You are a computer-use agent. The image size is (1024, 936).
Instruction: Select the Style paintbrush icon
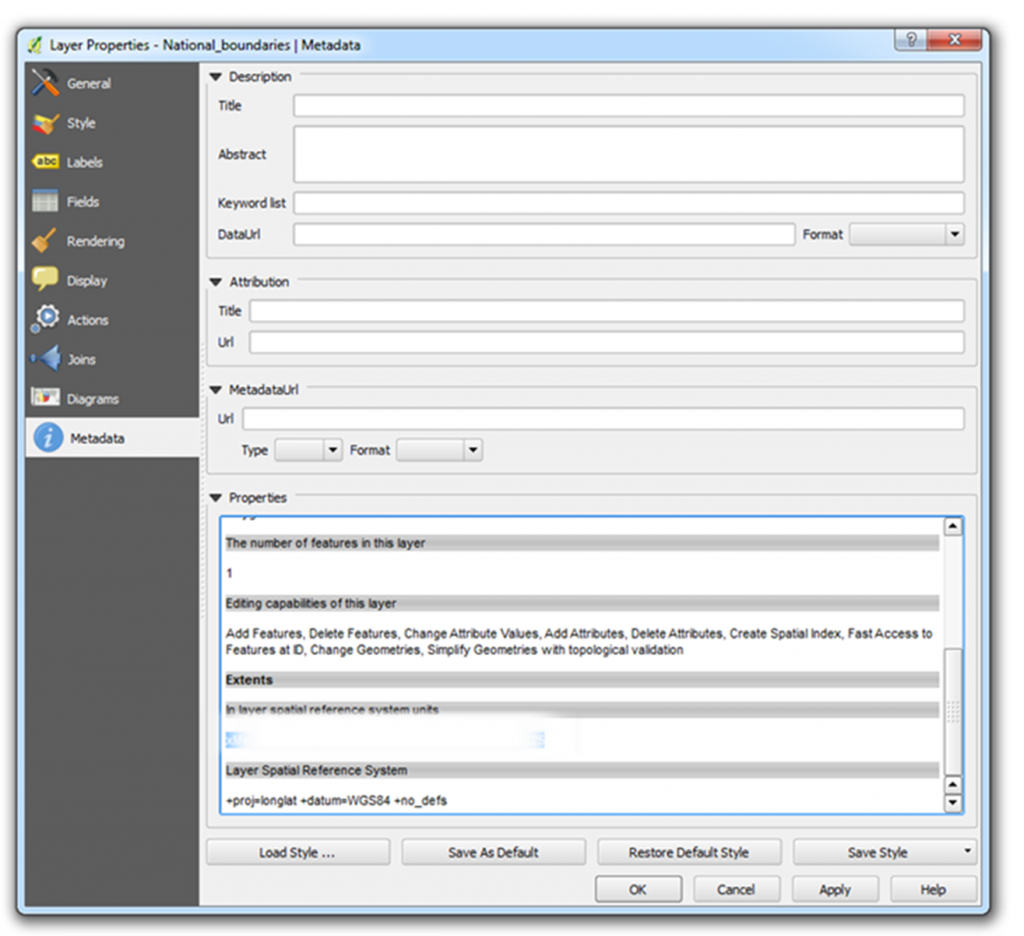(45, 123)
